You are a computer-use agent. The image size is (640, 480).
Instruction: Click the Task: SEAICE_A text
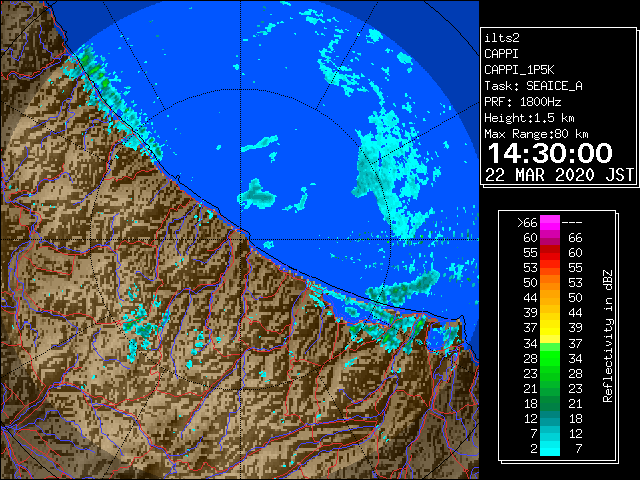pos(533,86)
